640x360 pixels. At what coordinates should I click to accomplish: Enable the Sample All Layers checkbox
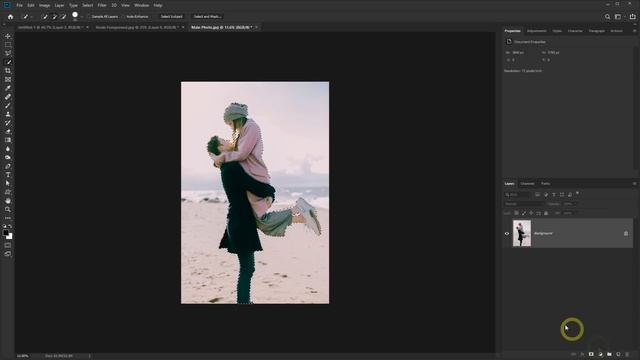[x=89, y=17]
